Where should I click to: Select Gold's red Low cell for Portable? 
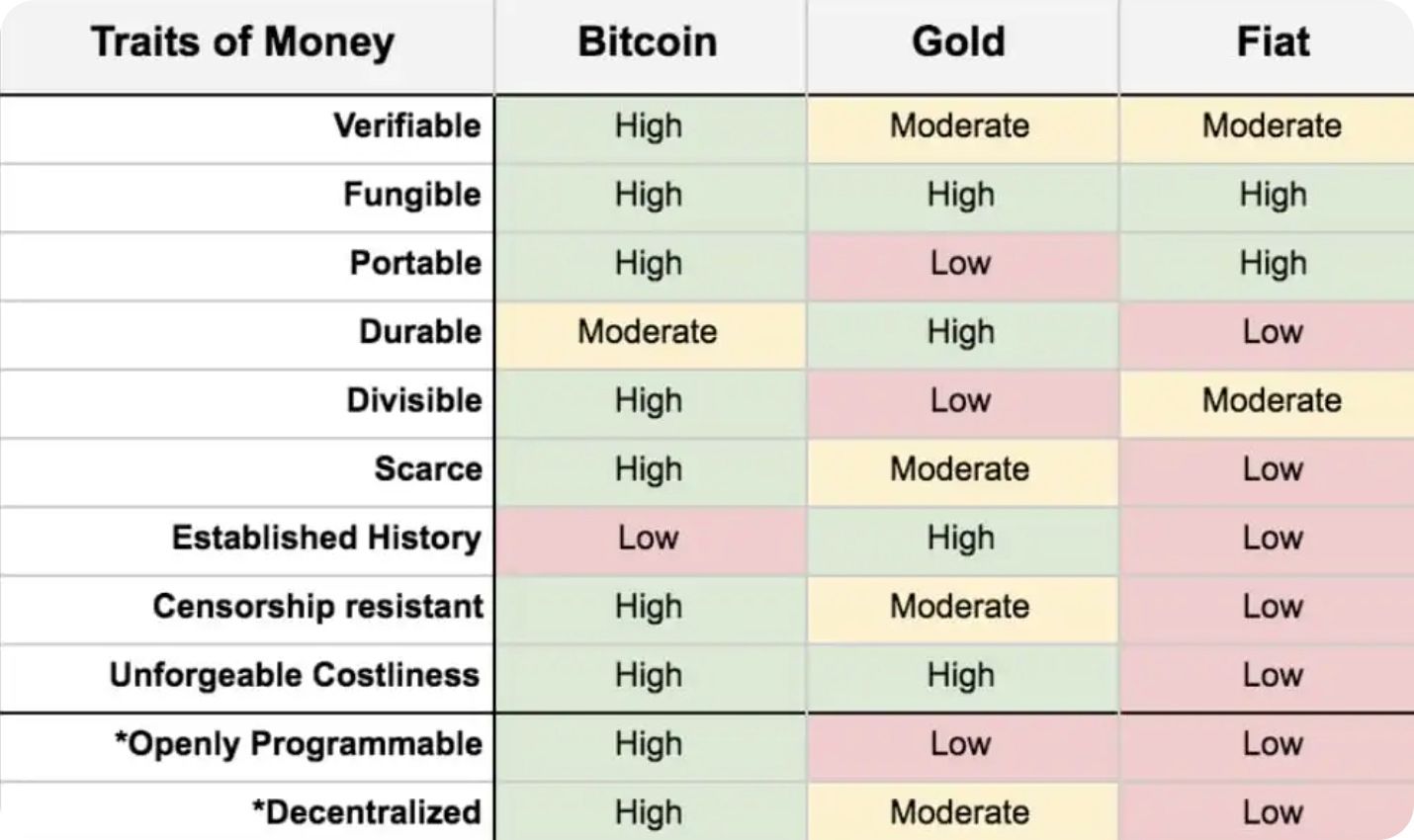tap(960, 264)
